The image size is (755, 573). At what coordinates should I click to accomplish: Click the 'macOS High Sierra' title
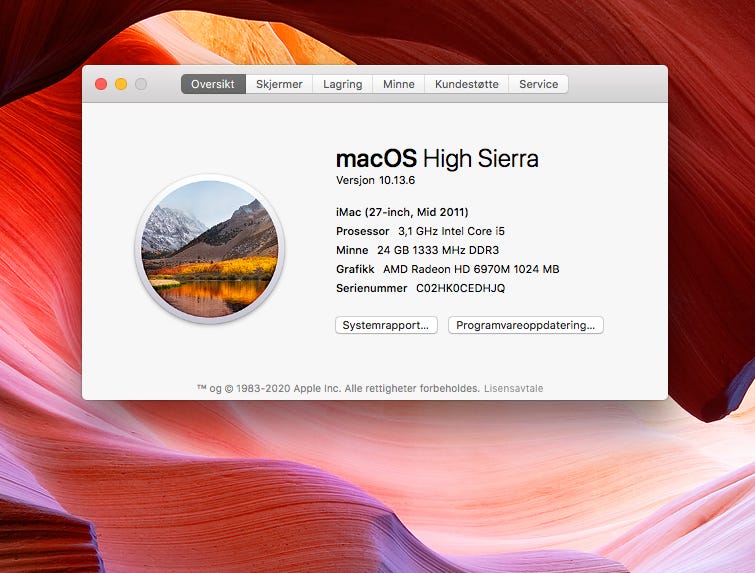pos(437,158)
